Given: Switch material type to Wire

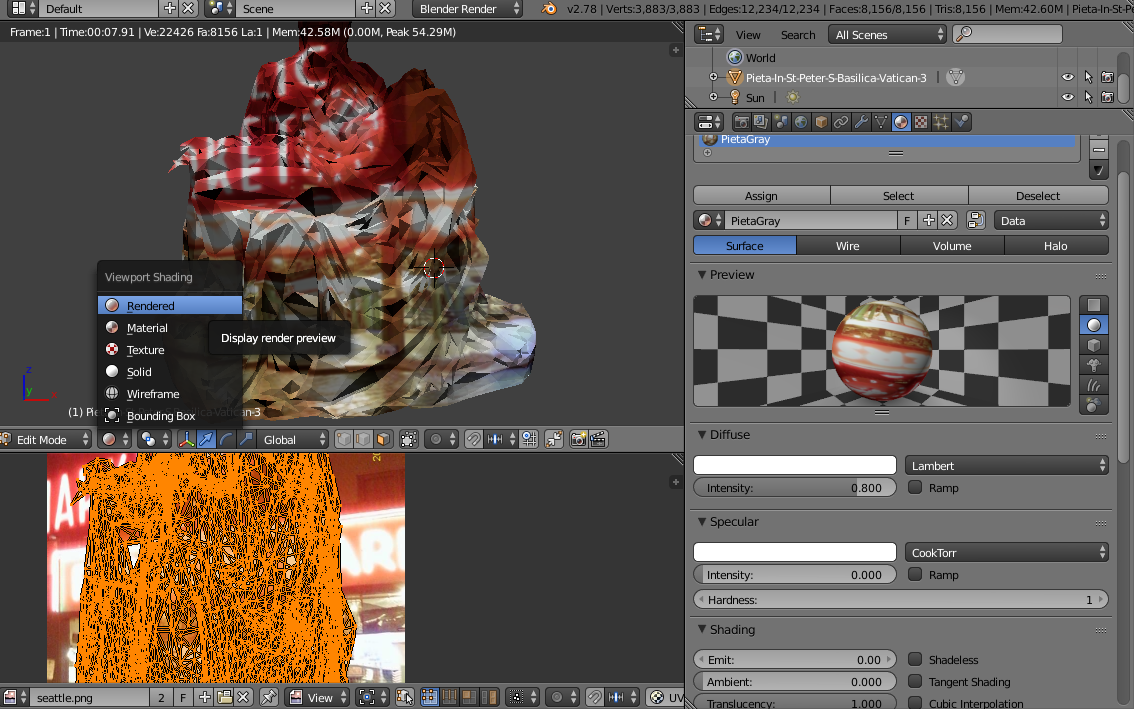Looking at the screenshot, I should pos(848,245).
